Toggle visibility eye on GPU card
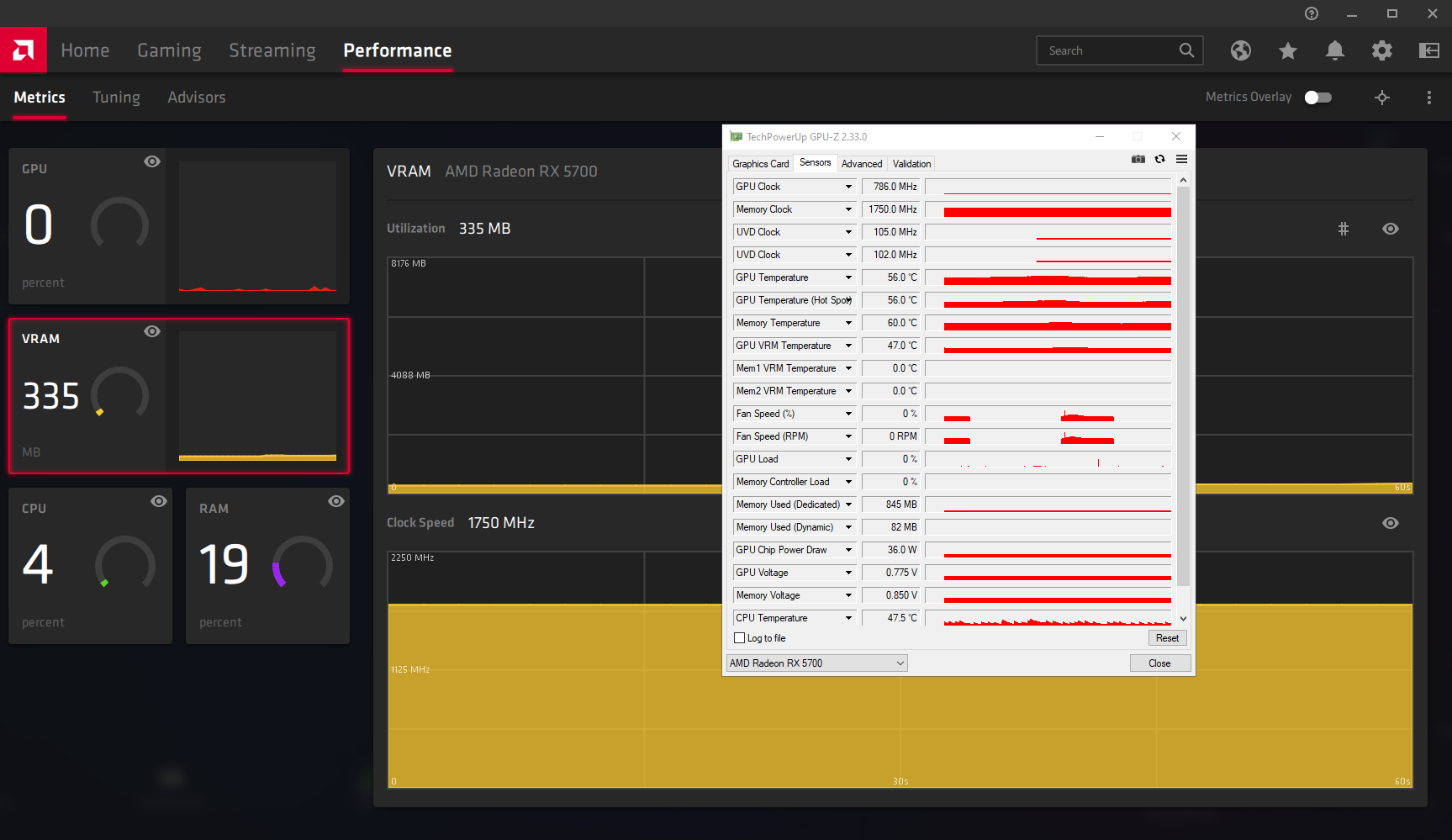The width and height of the screenshot is (1452, 840). click(x=152, y=161)
